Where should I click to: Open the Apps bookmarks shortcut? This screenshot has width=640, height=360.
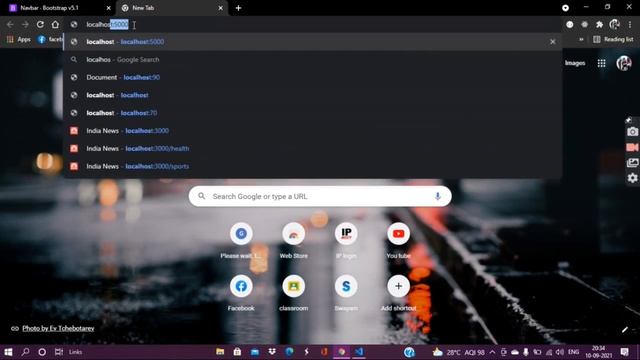click(x=19, y=39)
